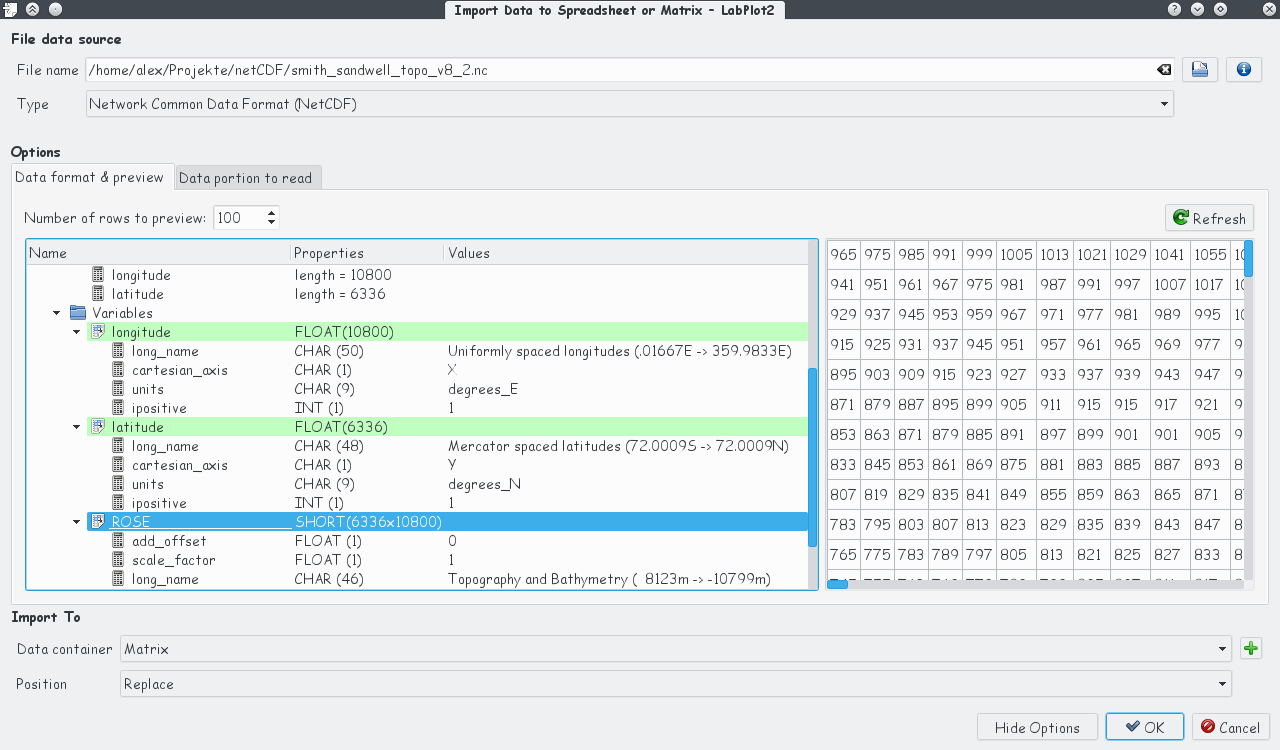Image resolution: width=1280 pixels, height=750 pixels.
Task: Confirm import with the OK button
Action: [x=1144, y=727]
